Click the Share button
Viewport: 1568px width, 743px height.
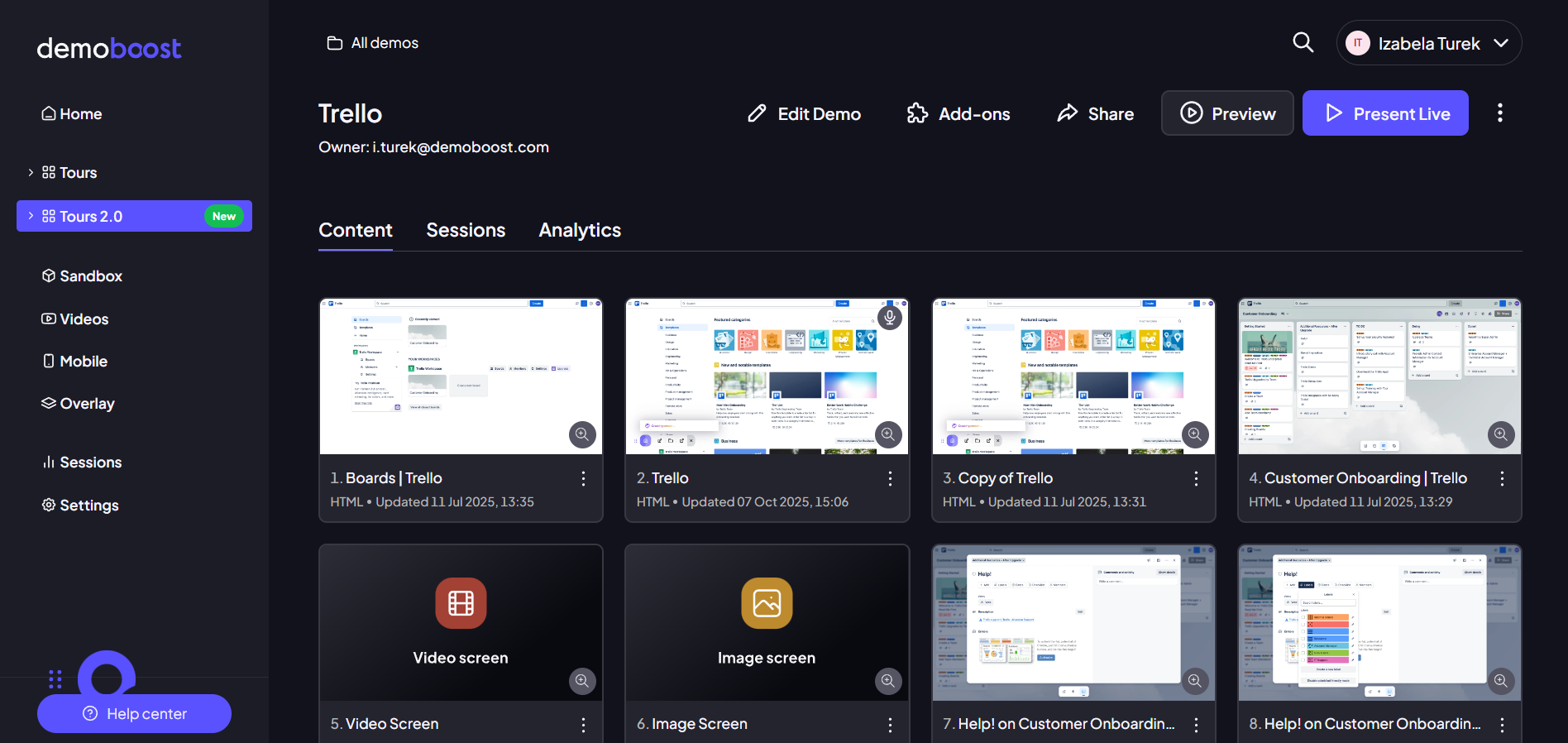[1096, 113]
